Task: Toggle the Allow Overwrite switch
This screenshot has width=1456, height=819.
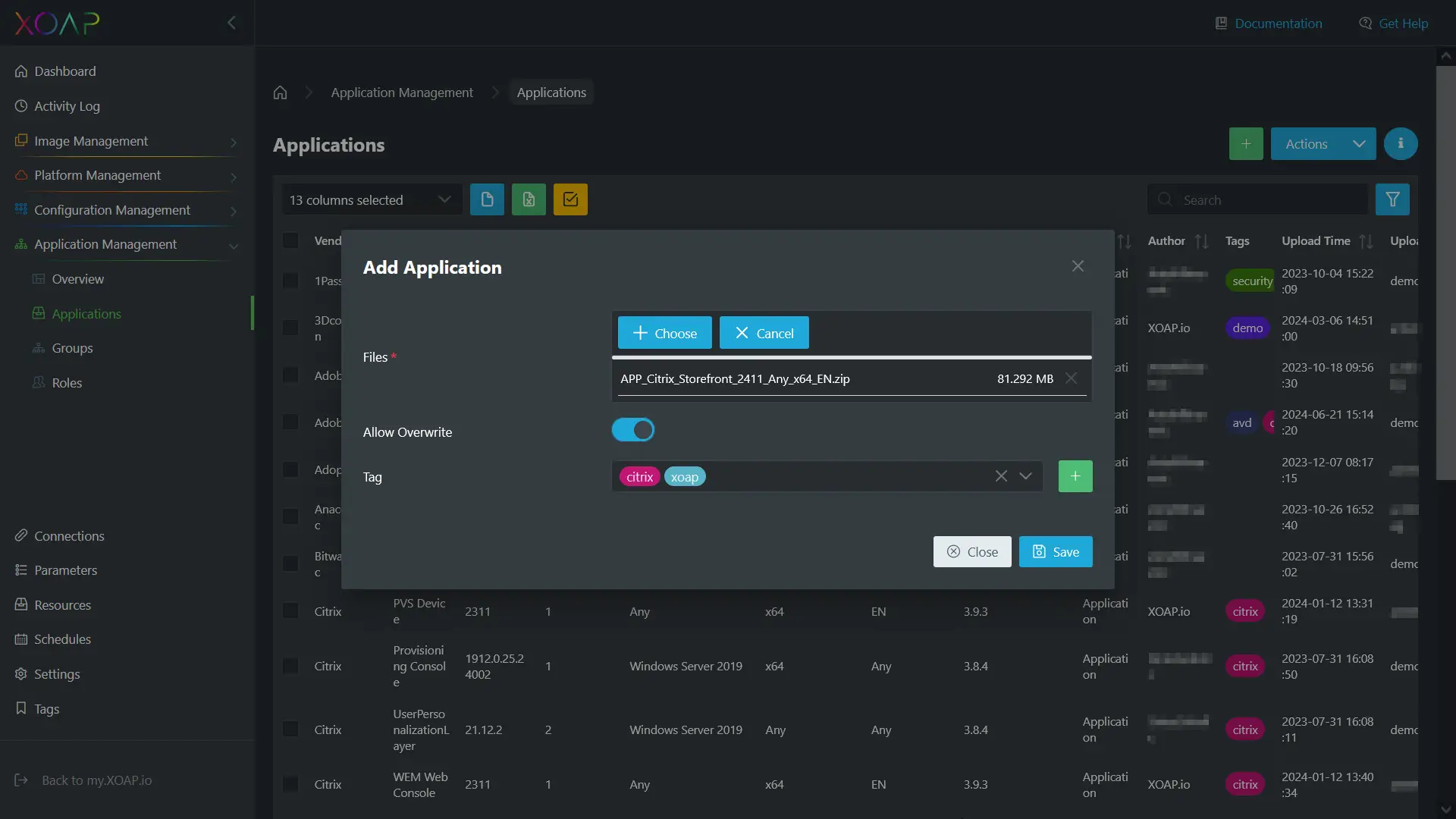Action: tap(632, 430)
